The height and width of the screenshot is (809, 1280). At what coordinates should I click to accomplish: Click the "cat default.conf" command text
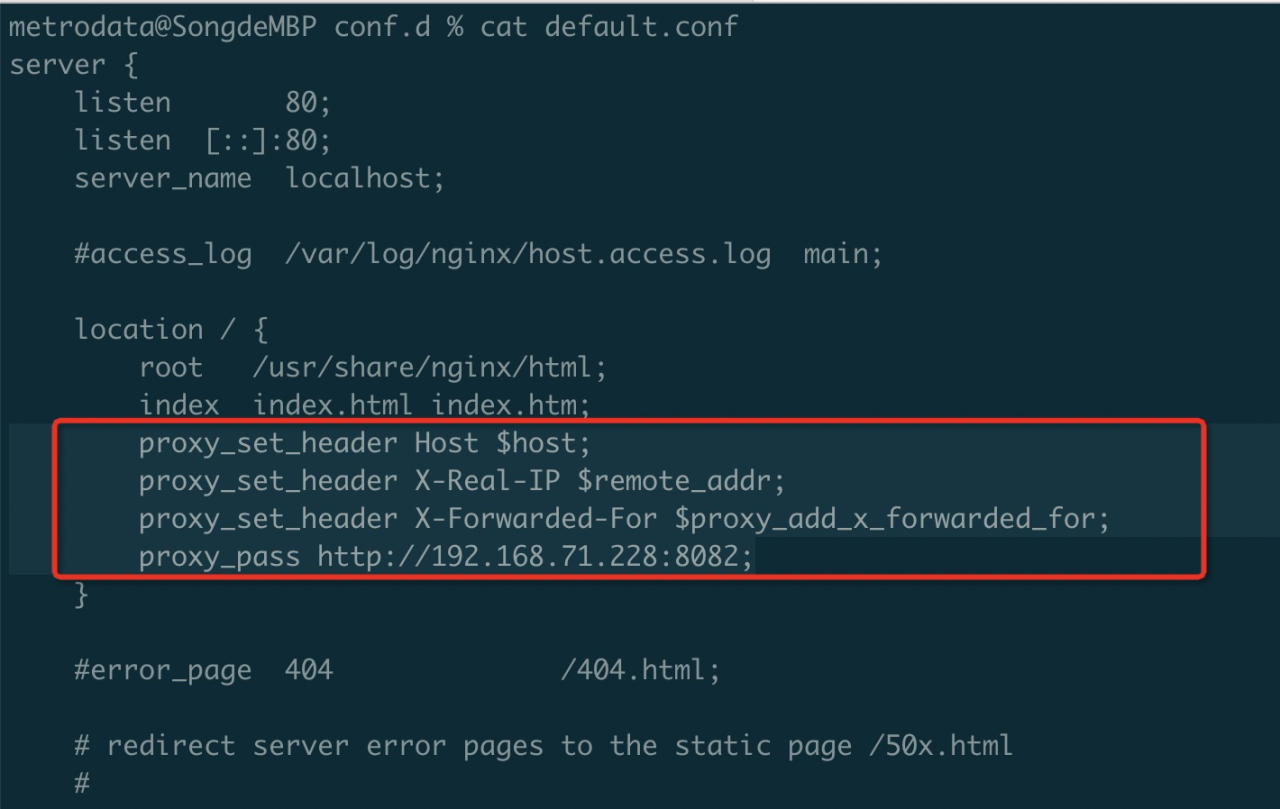click(608, 26)
